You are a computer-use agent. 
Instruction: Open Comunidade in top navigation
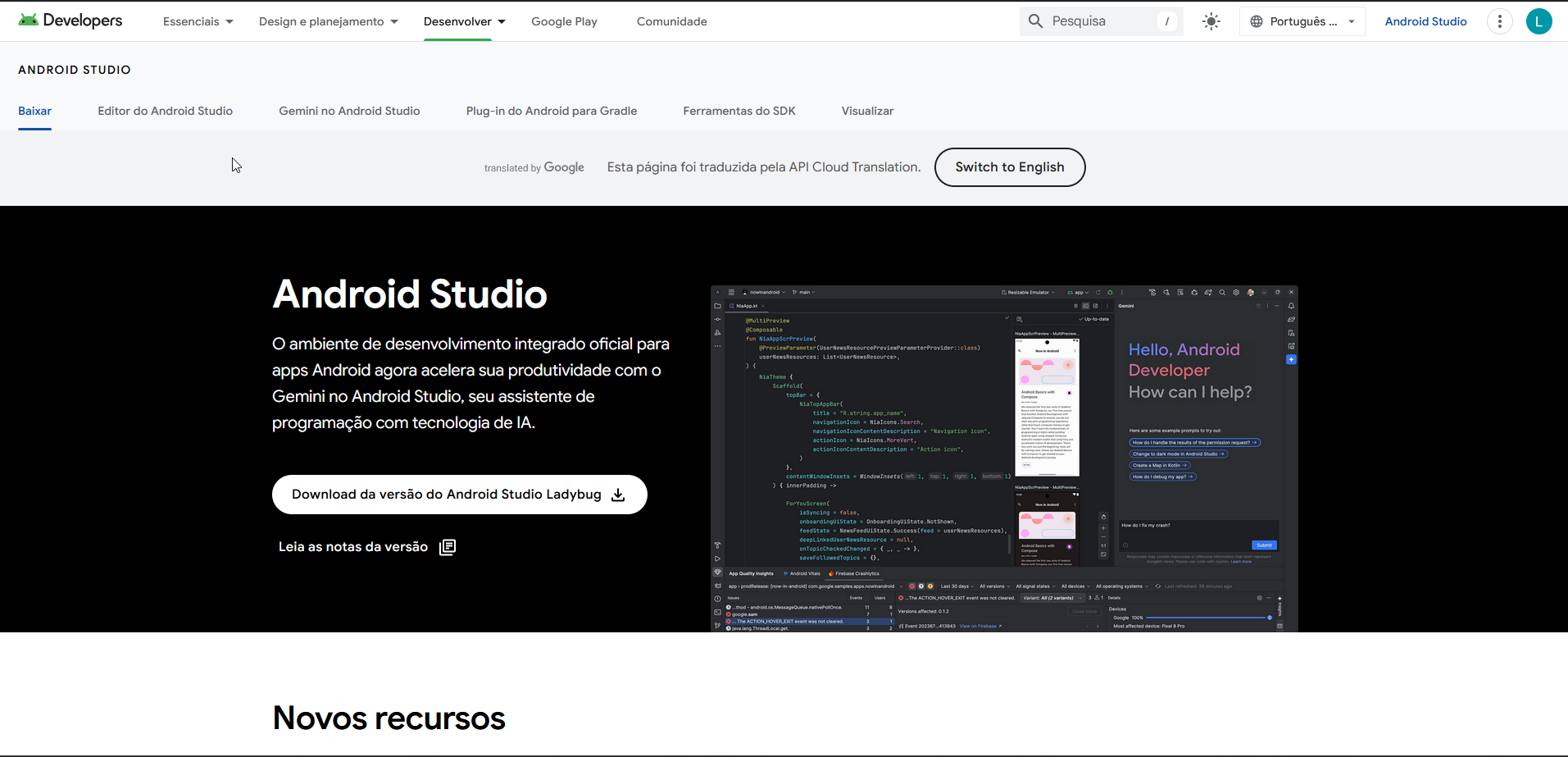[x=671, y=21]
